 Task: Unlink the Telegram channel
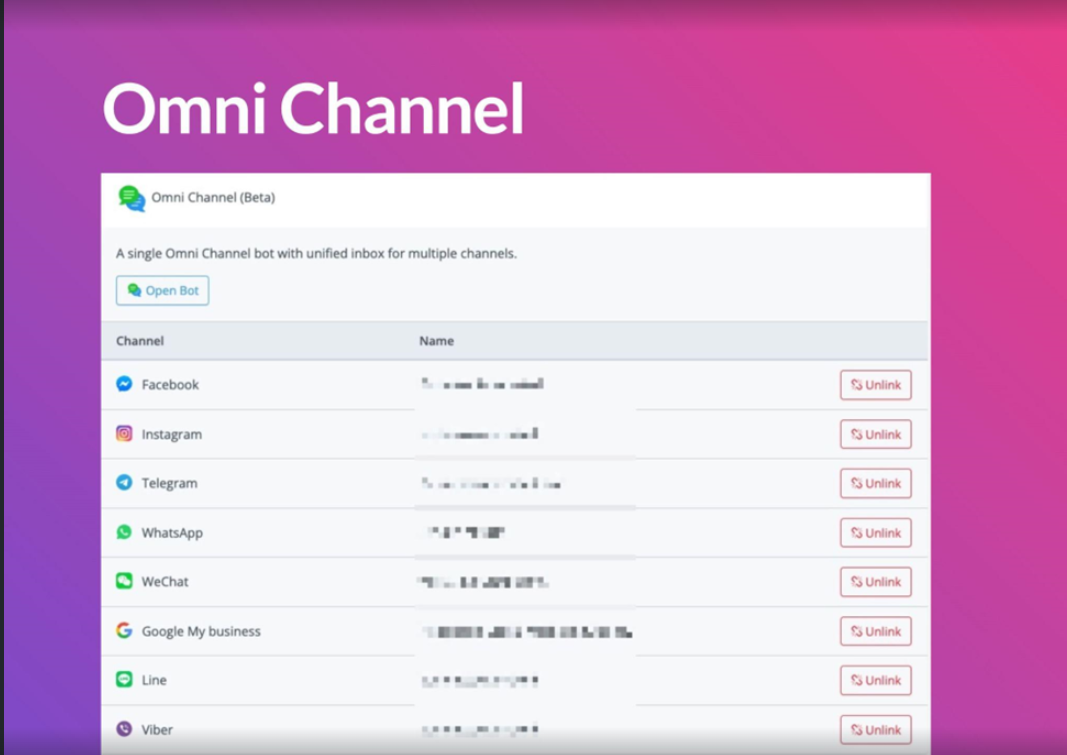coord(875,483)
